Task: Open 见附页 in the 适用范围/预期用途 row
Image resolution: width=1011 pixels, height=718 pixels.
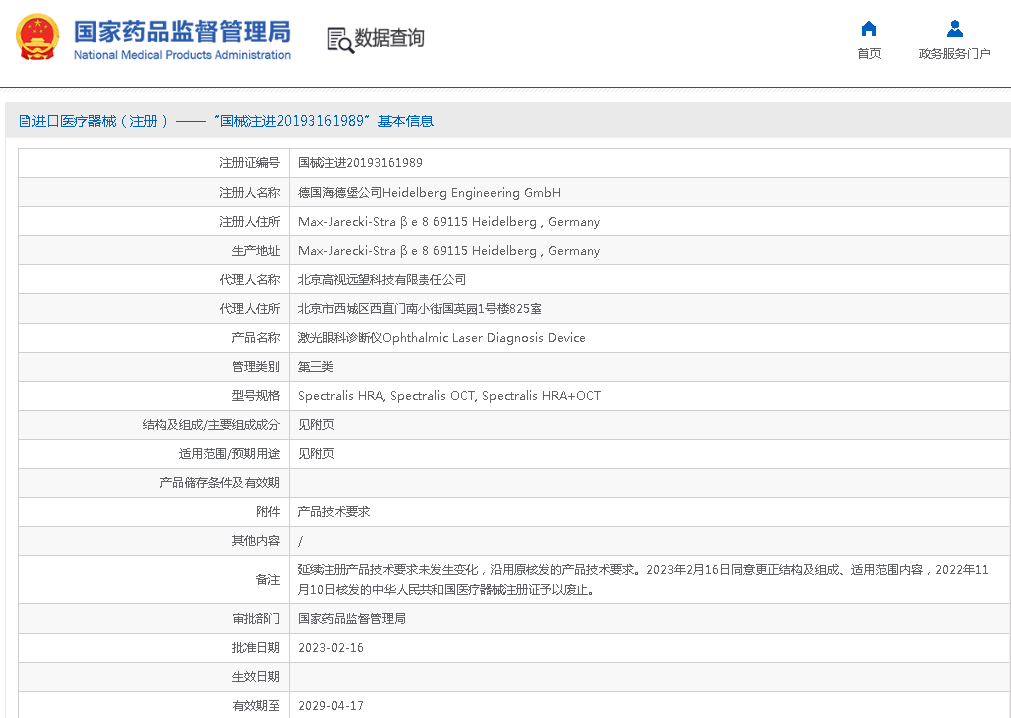Action: pos(316,454)
